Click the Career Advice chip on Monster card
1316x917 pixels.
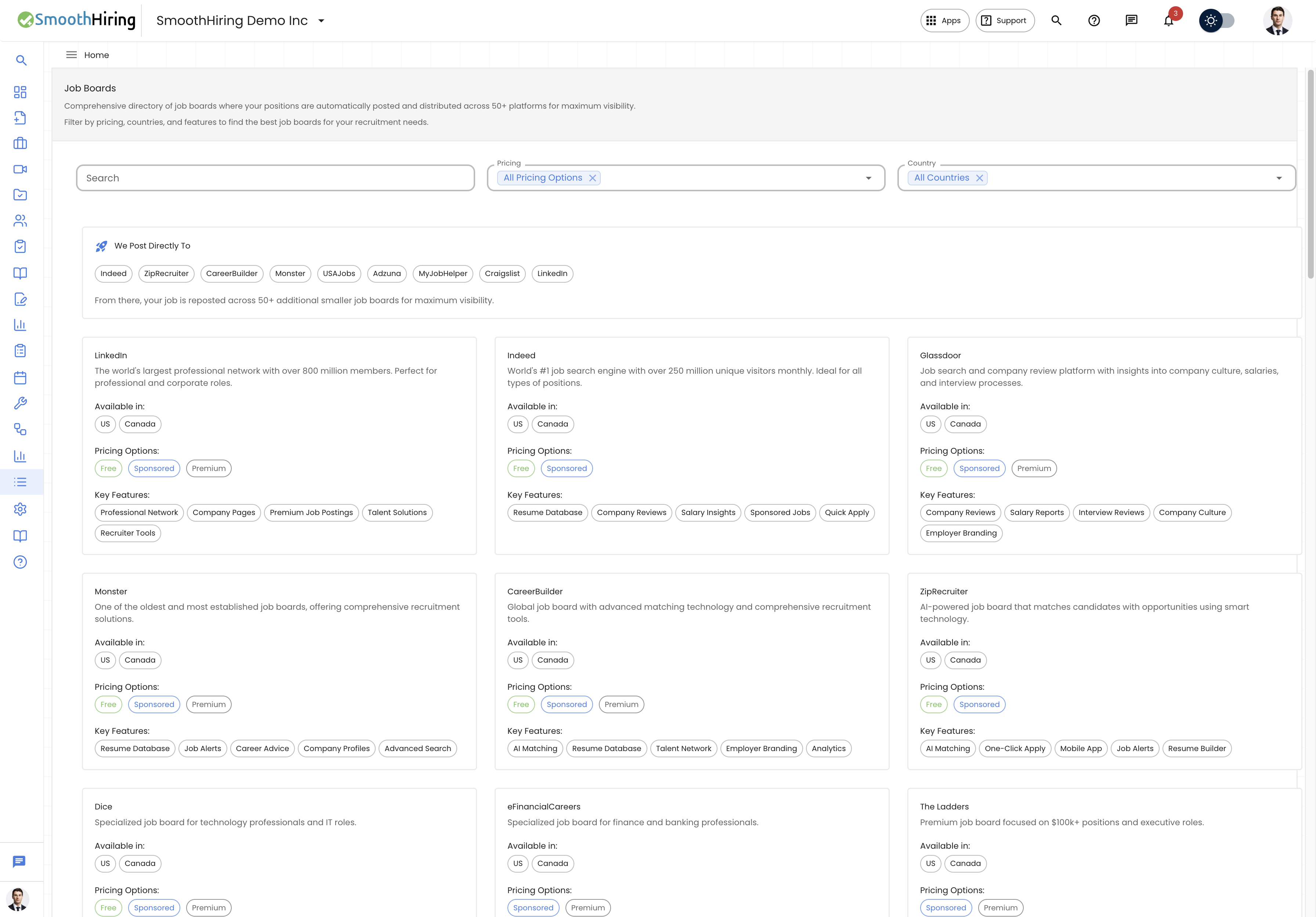[262, 749]
